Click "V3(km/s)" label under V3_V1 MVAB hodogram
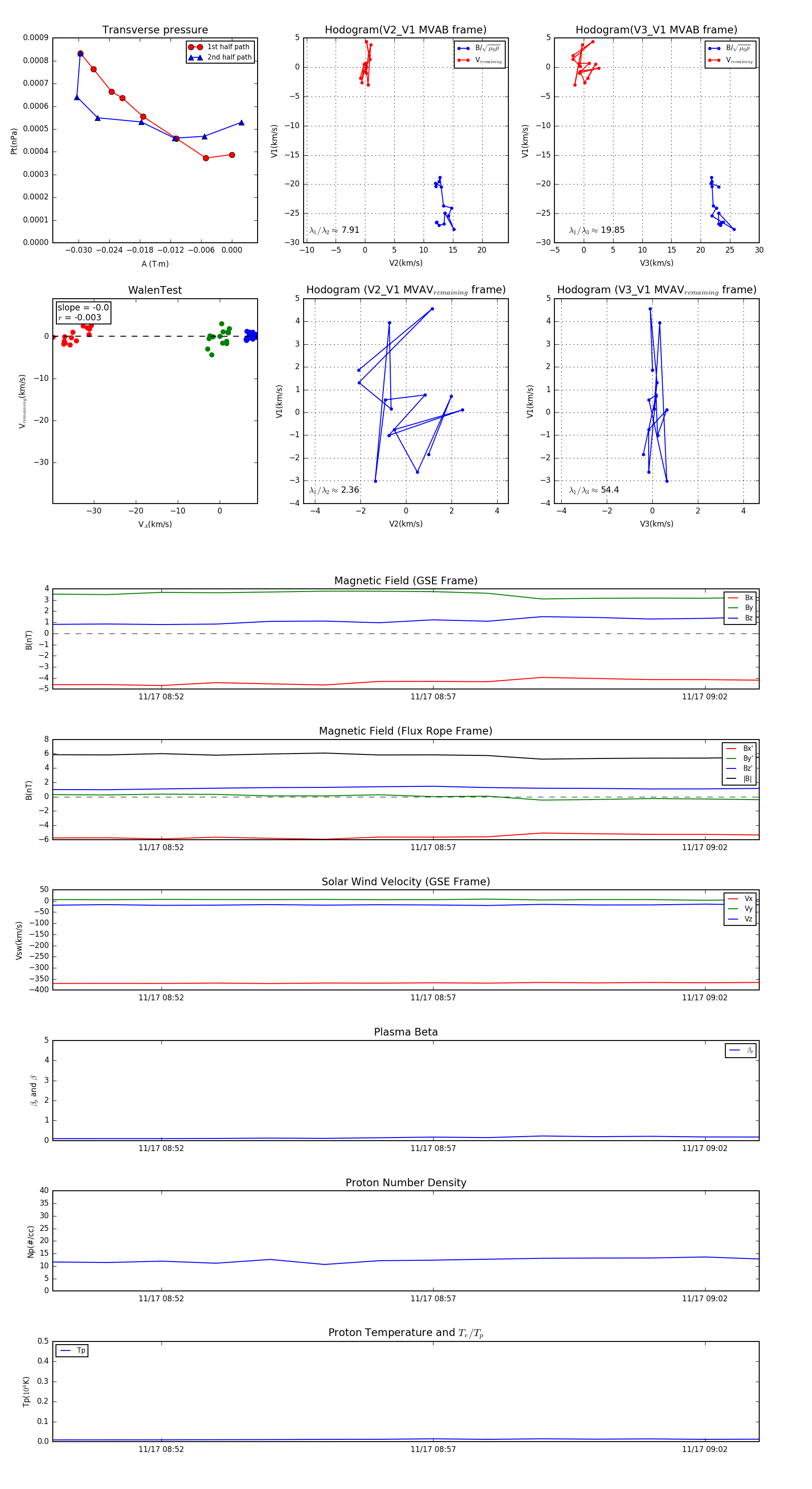Screen dimensions: 812x1489 coord(656,264)
